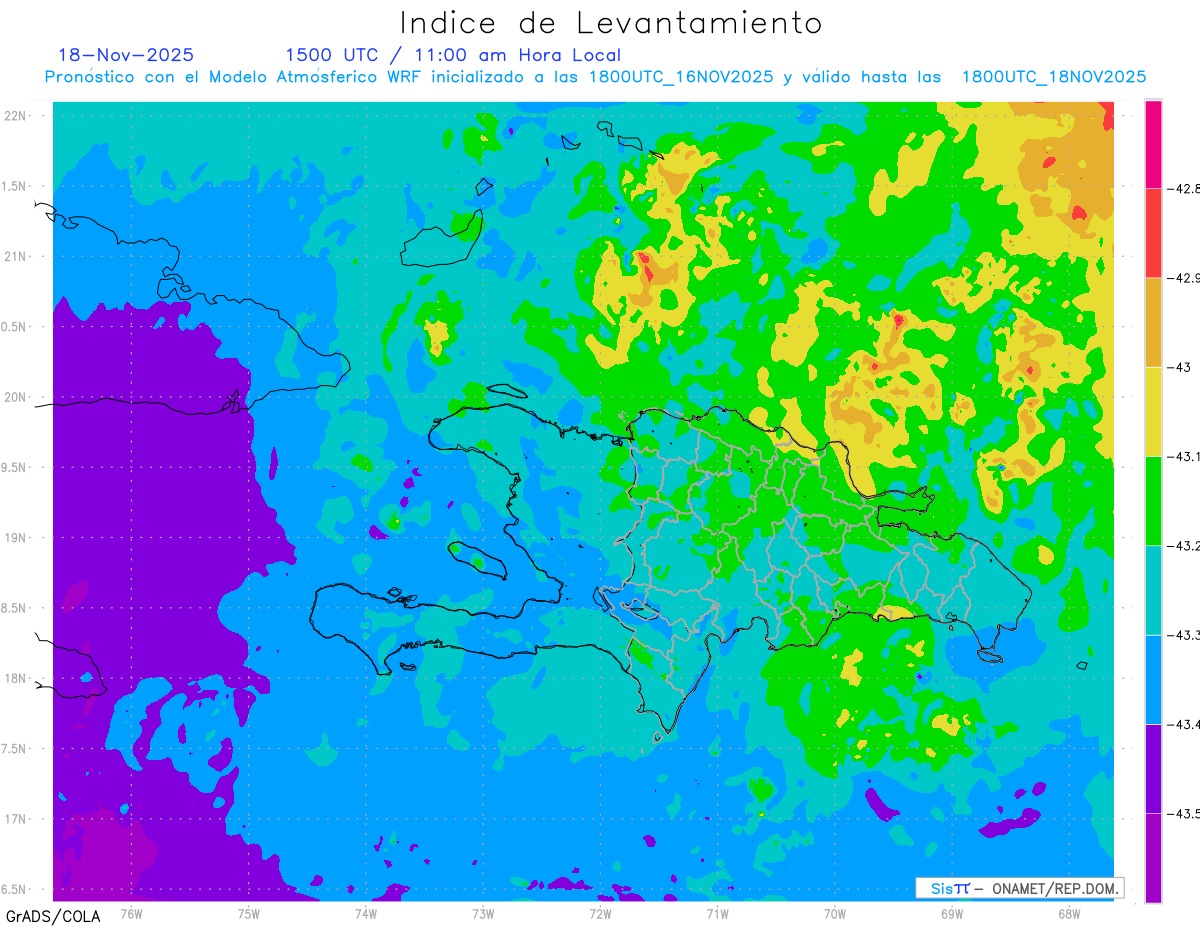This screenshot has width=1200, height=927.
Task: Click the -43.4 legend value
Action: coord(1185,724)
